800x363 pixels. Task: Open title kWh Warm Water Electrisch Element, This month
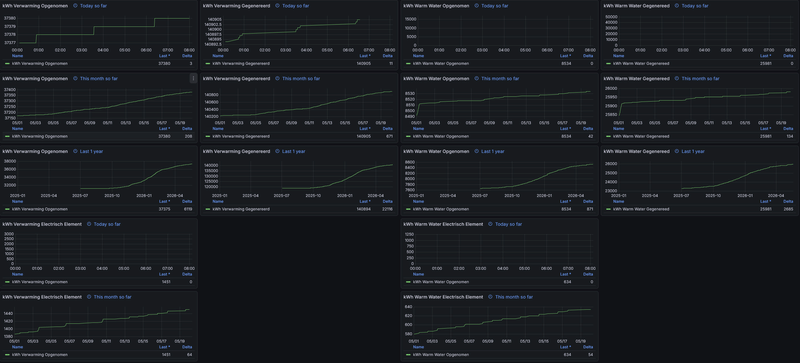click(x=443, y=297)
